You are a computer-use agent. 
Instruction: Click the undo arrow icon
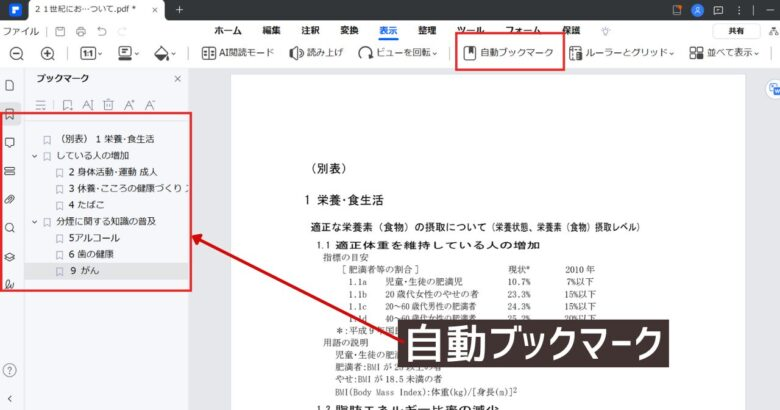click(102, 31)
